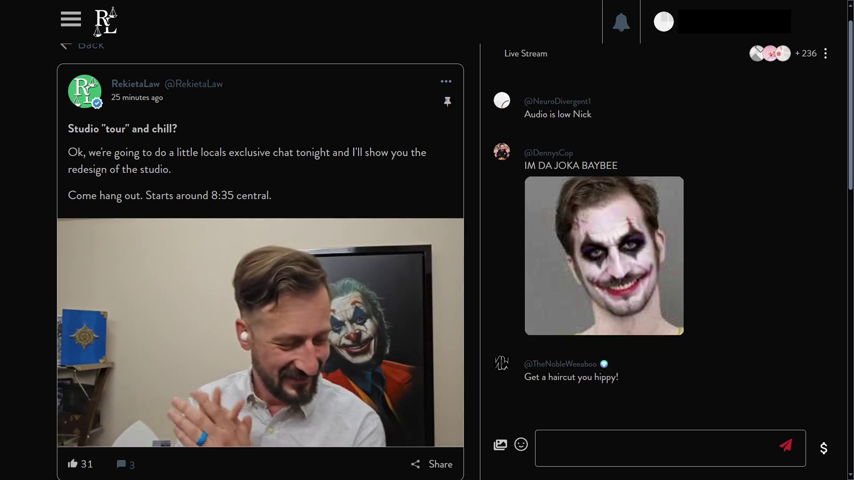Viewport: 854px width, 480px height.
Task: Open the RekietaLaw author name link
Action: (135, 84)
